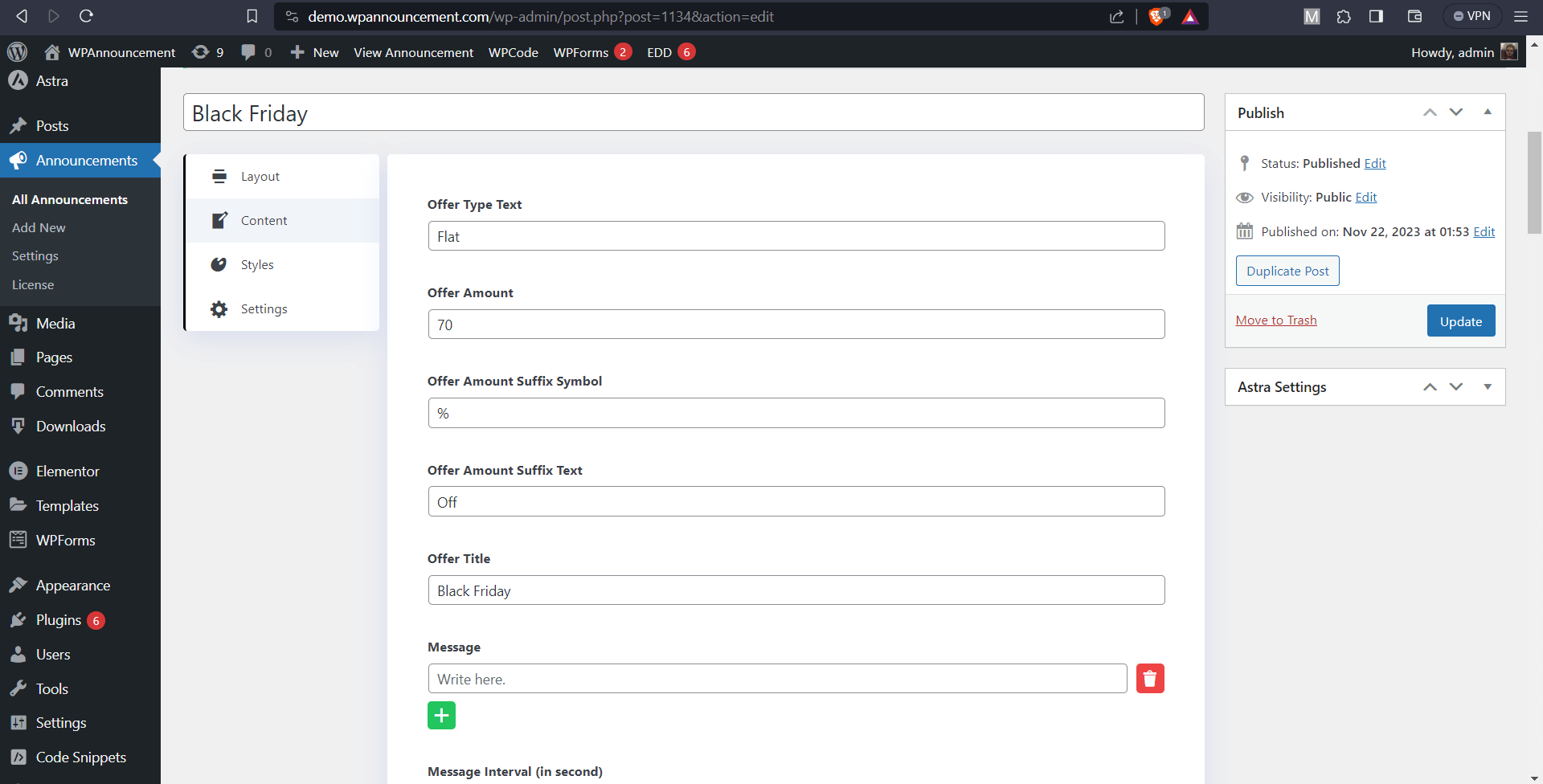Screen dimensions: 1543x784
Task: Open the Styles tab
Action: (282, 265)
